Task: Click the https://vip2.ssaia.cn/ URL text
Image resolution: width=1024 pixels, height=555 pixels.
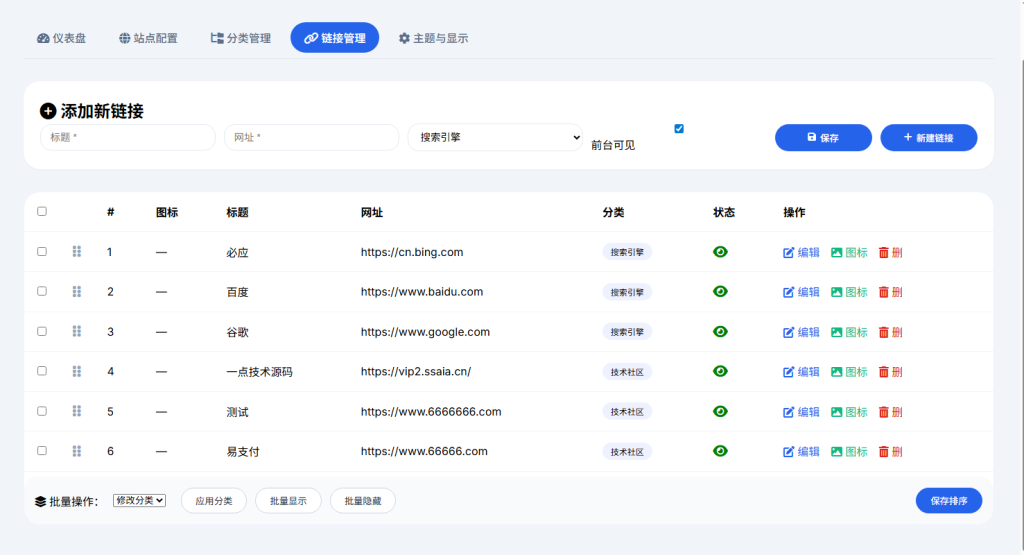Action: pyautogui.click(x=416, y=372)
